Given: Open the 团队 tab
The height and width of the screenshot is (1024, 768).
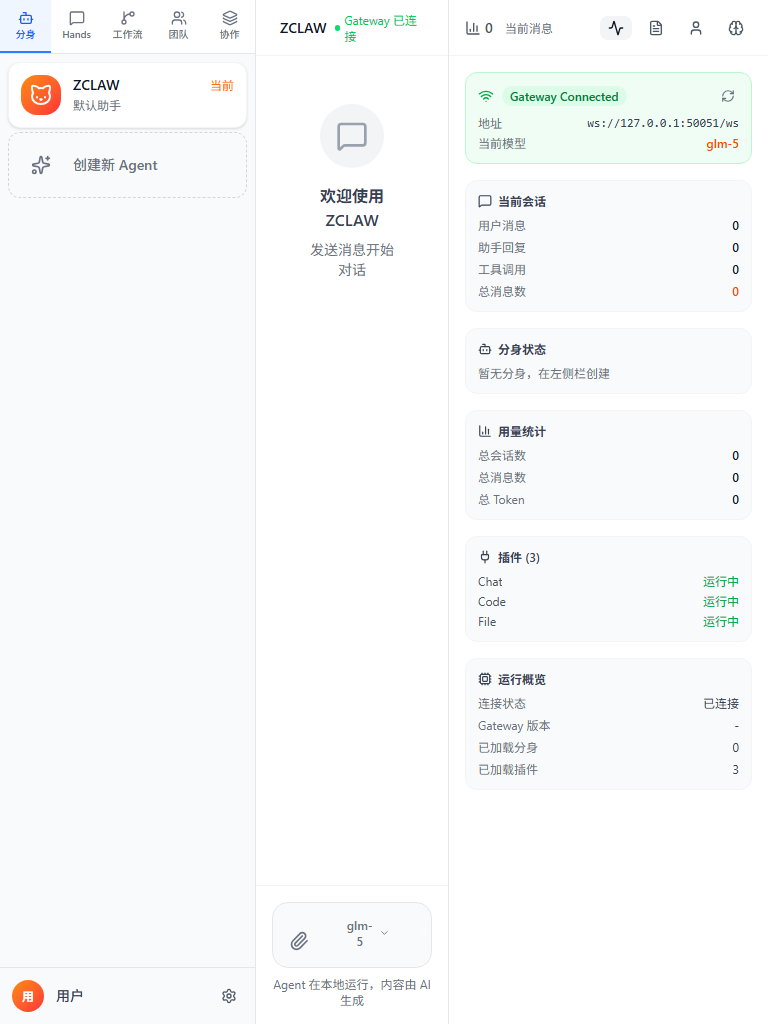Looking at the screenshot, I should tap(178, 26).
